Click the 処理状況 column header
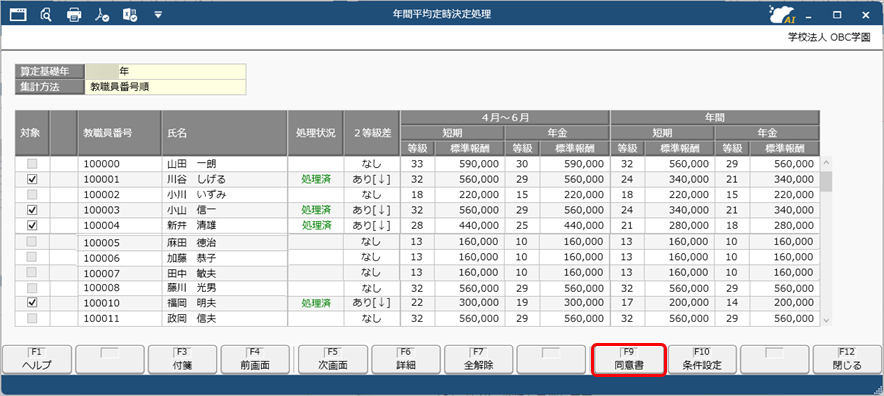884x396 pixels. [x=316, y=133]
